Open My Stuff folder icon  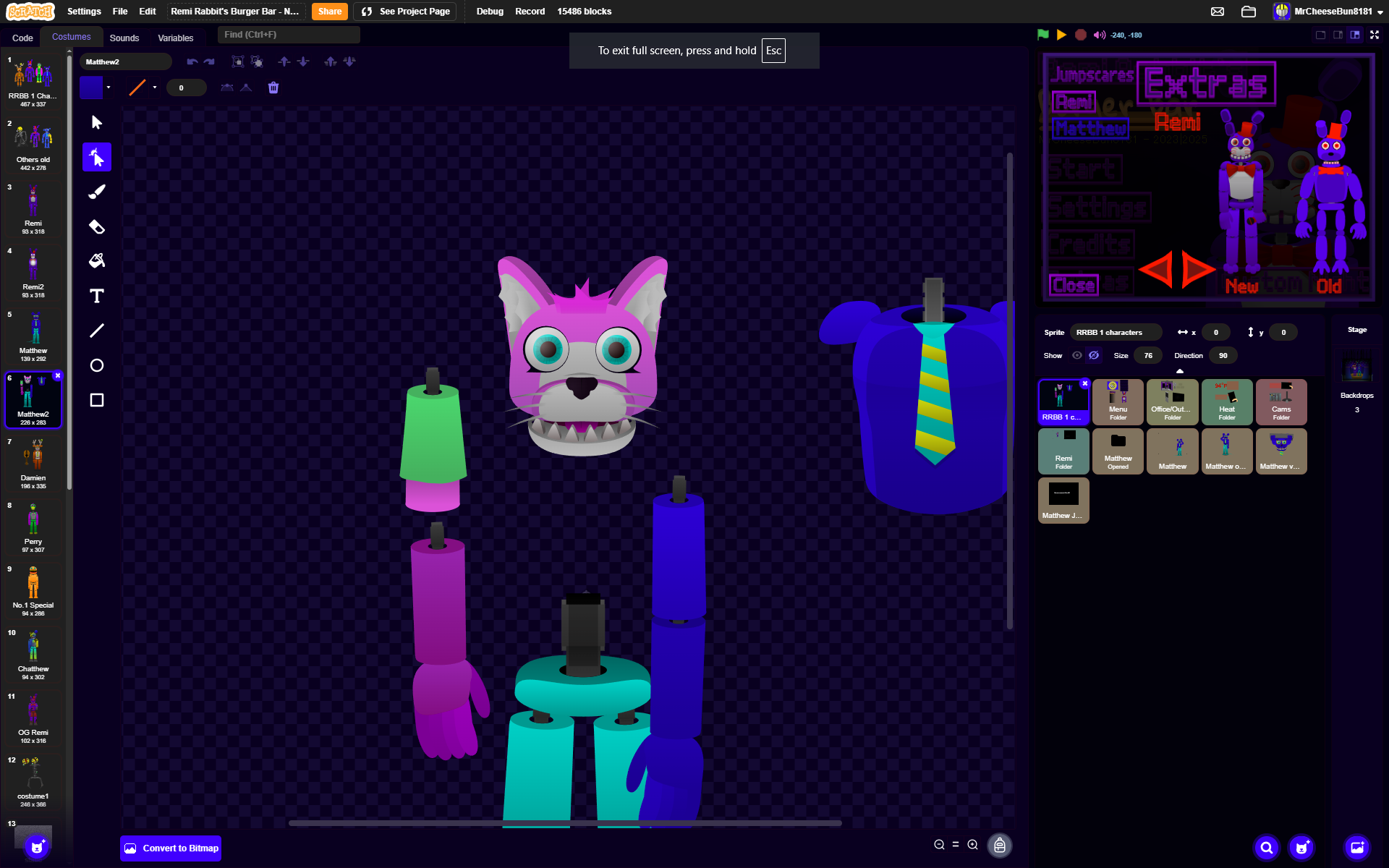coord(1249,12)
